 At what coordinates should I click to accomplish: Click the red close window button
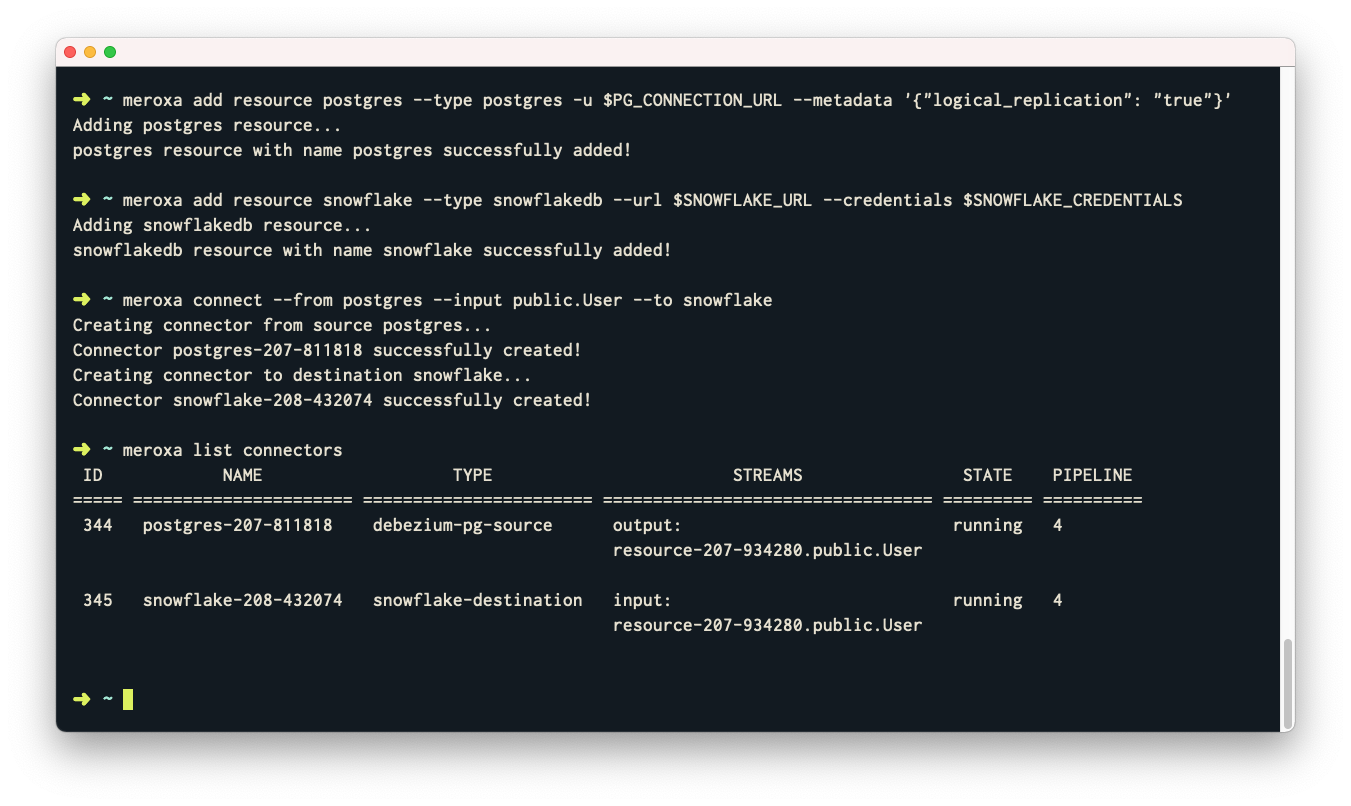point(70,52)
